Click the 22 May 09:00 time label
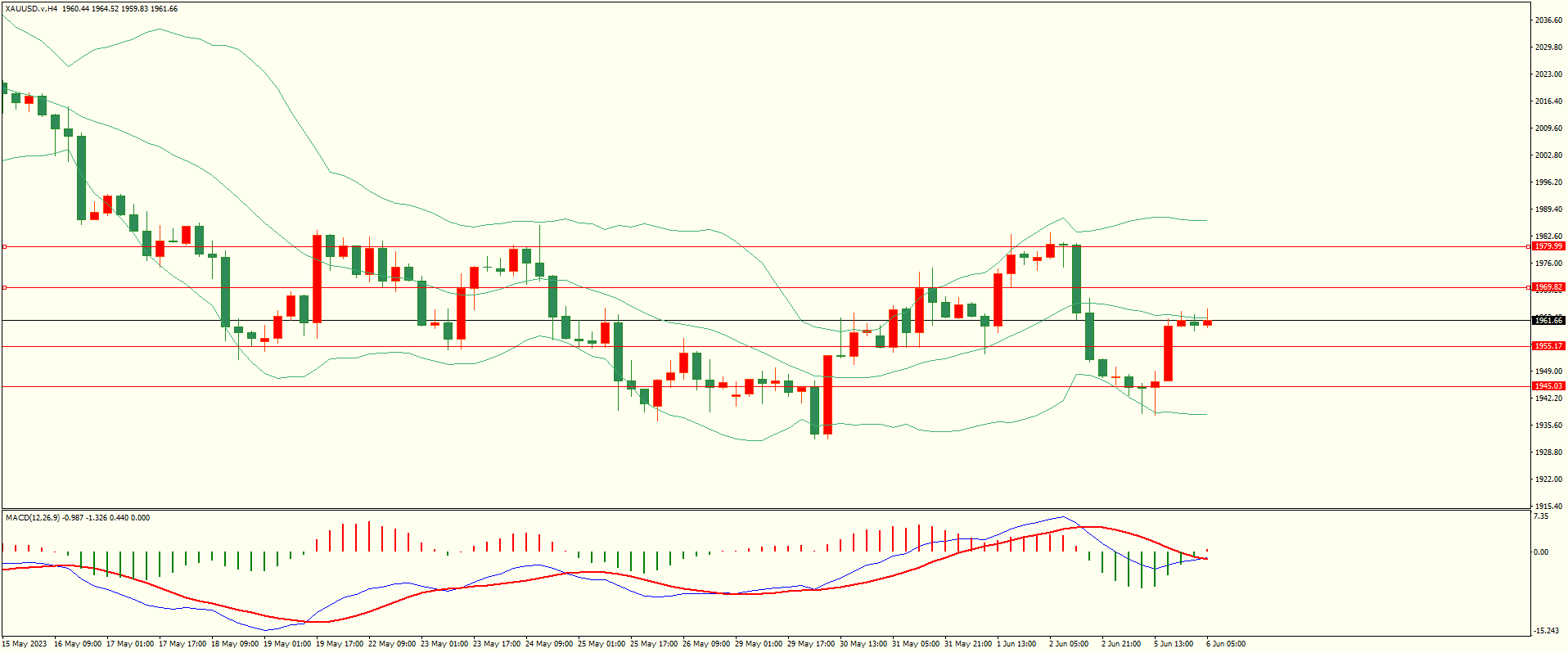The image size is (1568, 653). click(x=392, y=644)
